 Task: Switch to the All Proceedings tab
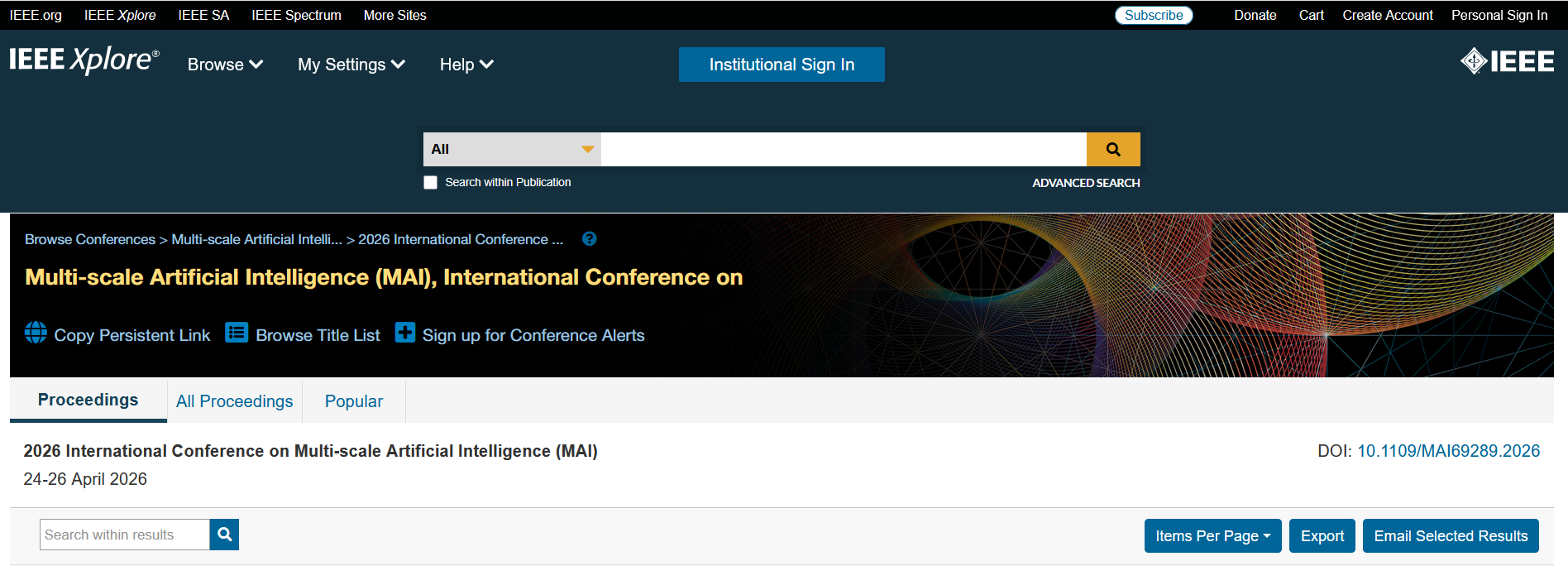(x=235, y=401)
